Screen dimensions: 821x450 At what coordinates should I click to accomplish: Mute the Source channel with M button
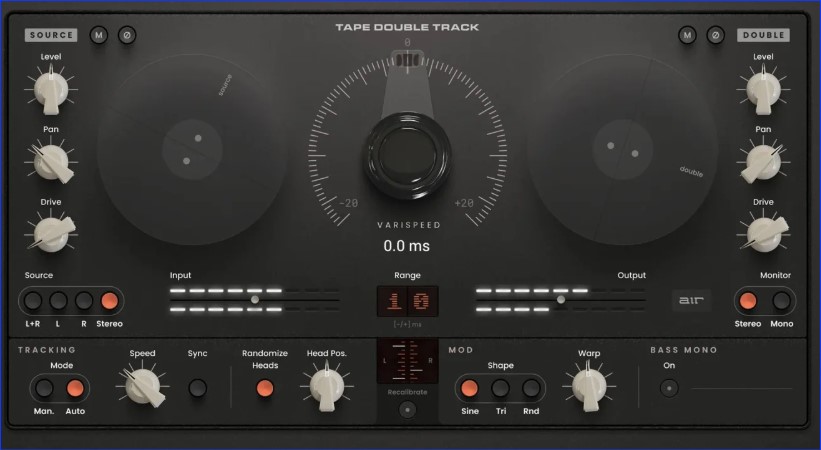(98, 35)
